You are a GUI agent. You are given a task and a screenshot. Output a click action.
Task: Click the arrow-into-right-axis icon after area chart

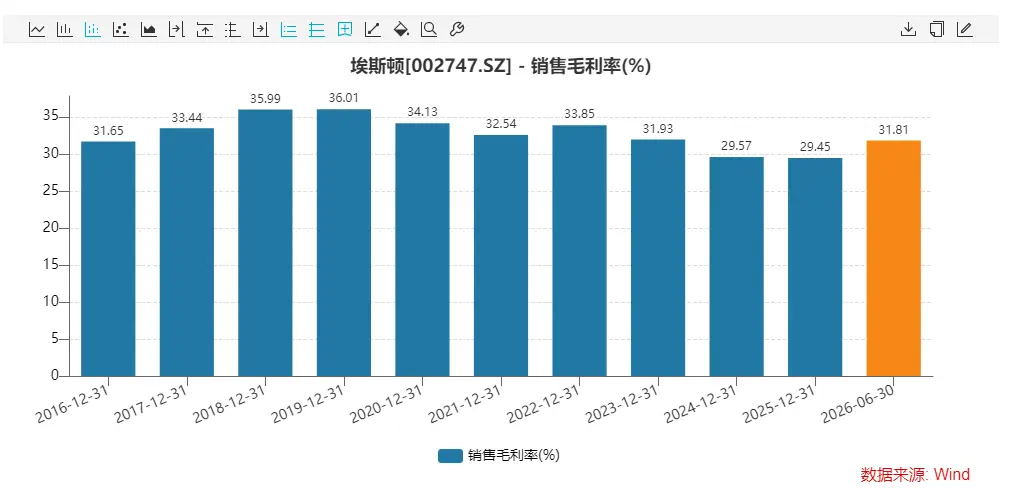[x=177, y=29]
